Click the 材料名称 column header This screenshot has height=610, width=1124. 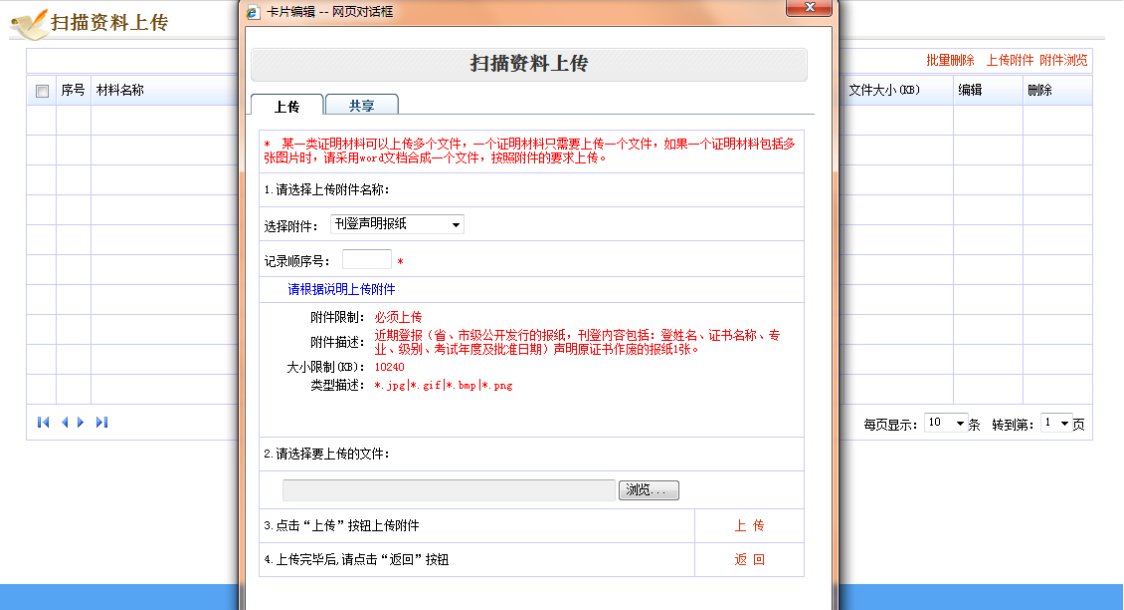point(120,90)
